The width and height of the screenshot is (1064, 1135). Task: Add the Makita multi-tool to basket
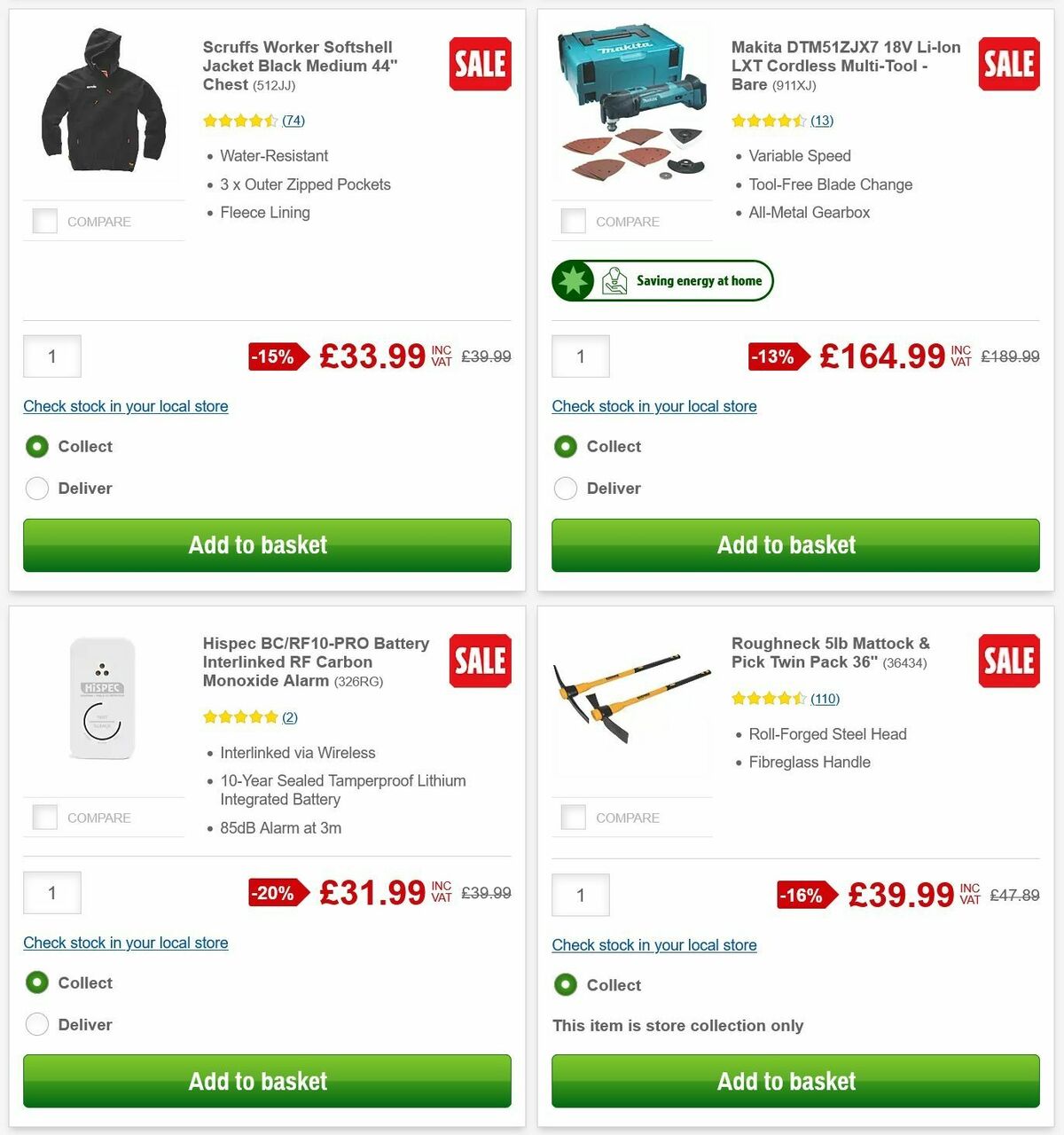pos(787,545)
